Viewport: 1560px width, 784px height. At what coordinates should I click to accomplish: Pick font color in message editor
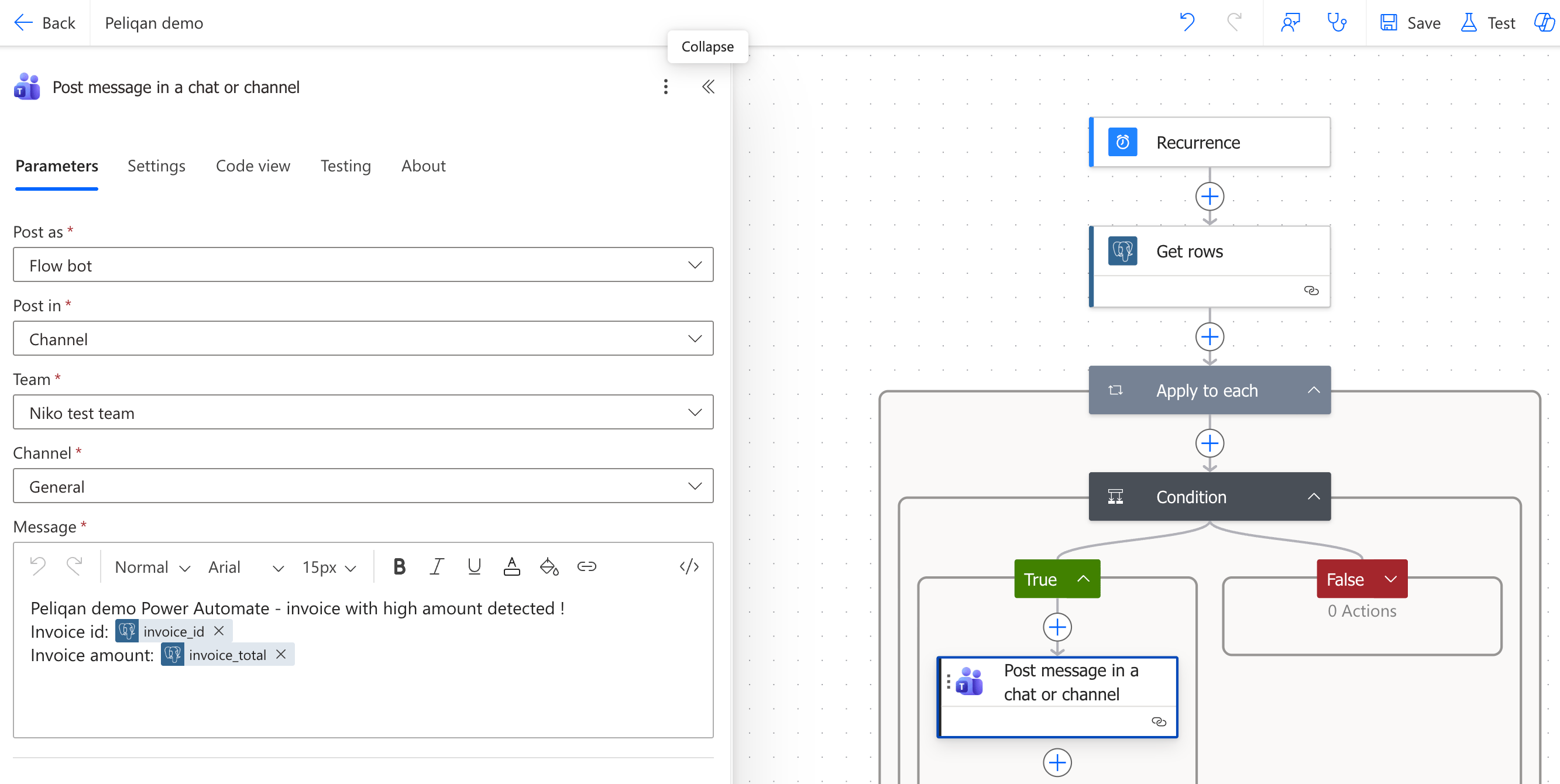click(x=512, y=567)
